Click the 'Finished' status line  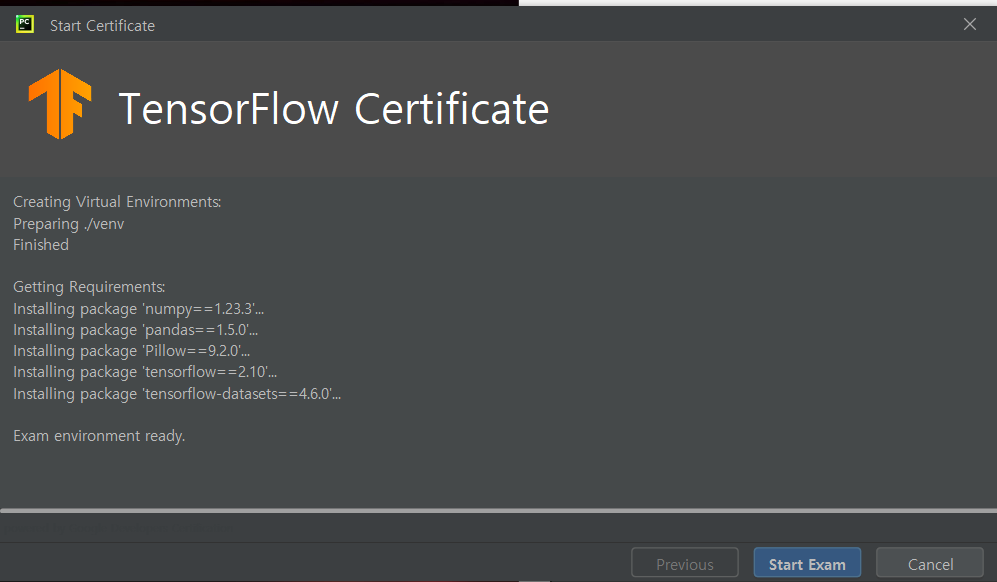point(41,244)
